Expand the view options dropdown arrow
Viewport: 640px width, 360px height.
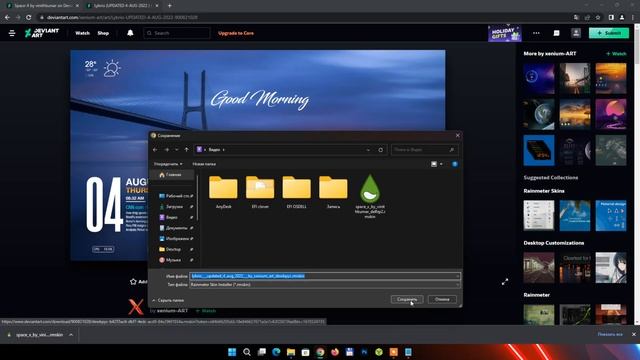coord(441,164)
